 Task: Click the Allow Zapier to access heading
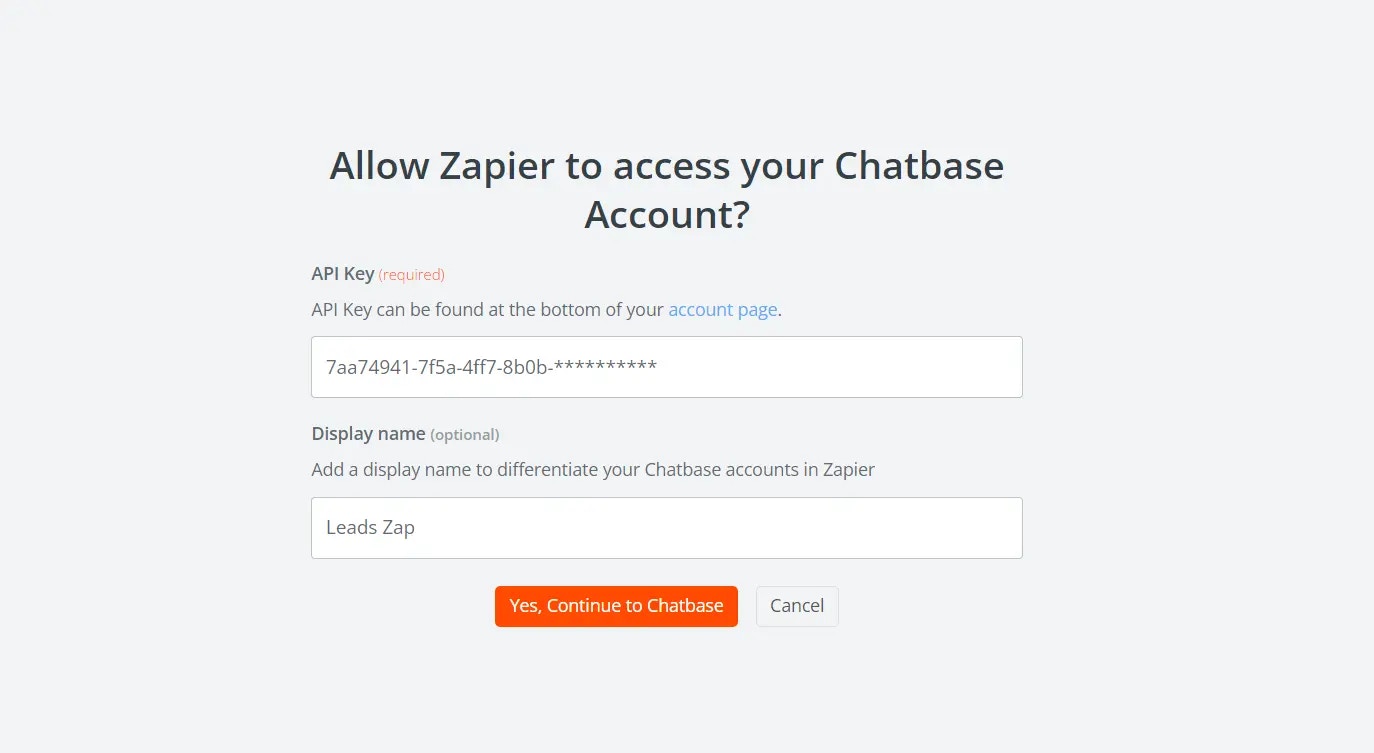tap(667, 190)
